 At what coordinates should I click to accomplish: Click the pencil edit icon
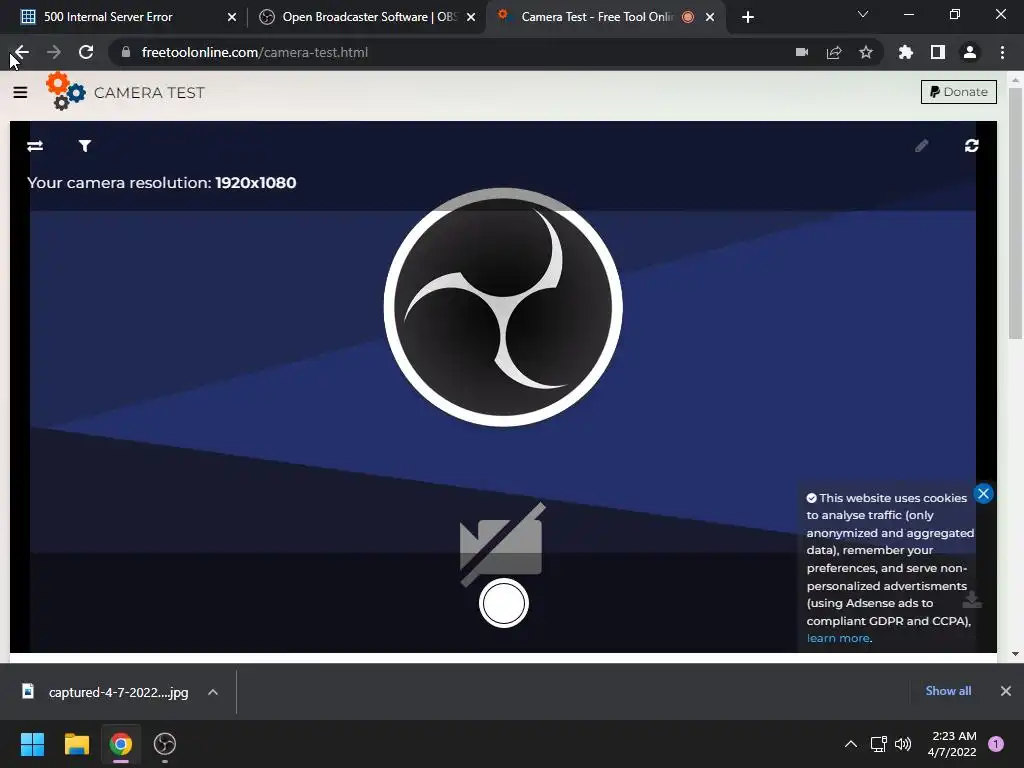pos(921,146)
